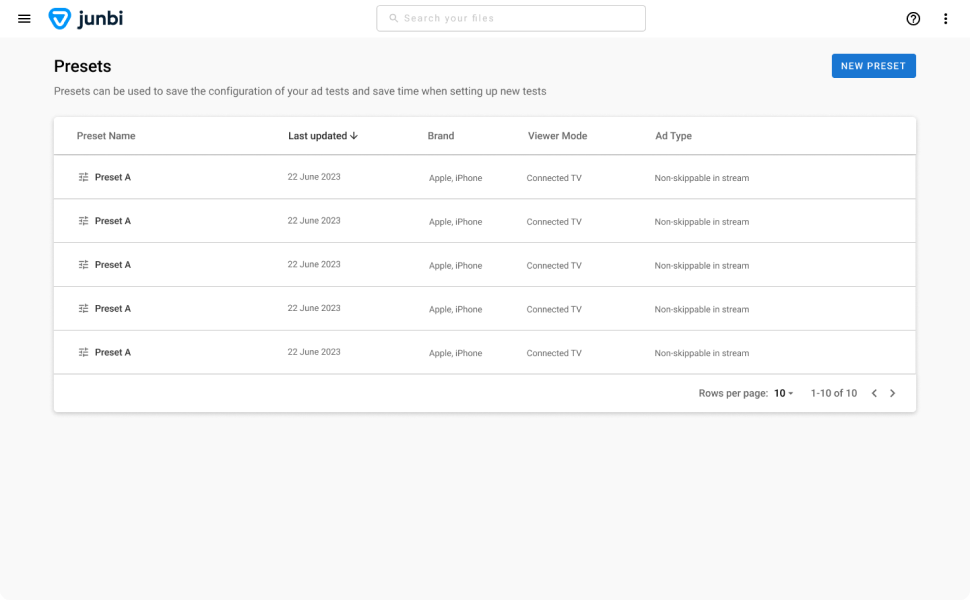The image size is (970, 600).
Task: Open the help question mark icon
Action: coord(913,19)
